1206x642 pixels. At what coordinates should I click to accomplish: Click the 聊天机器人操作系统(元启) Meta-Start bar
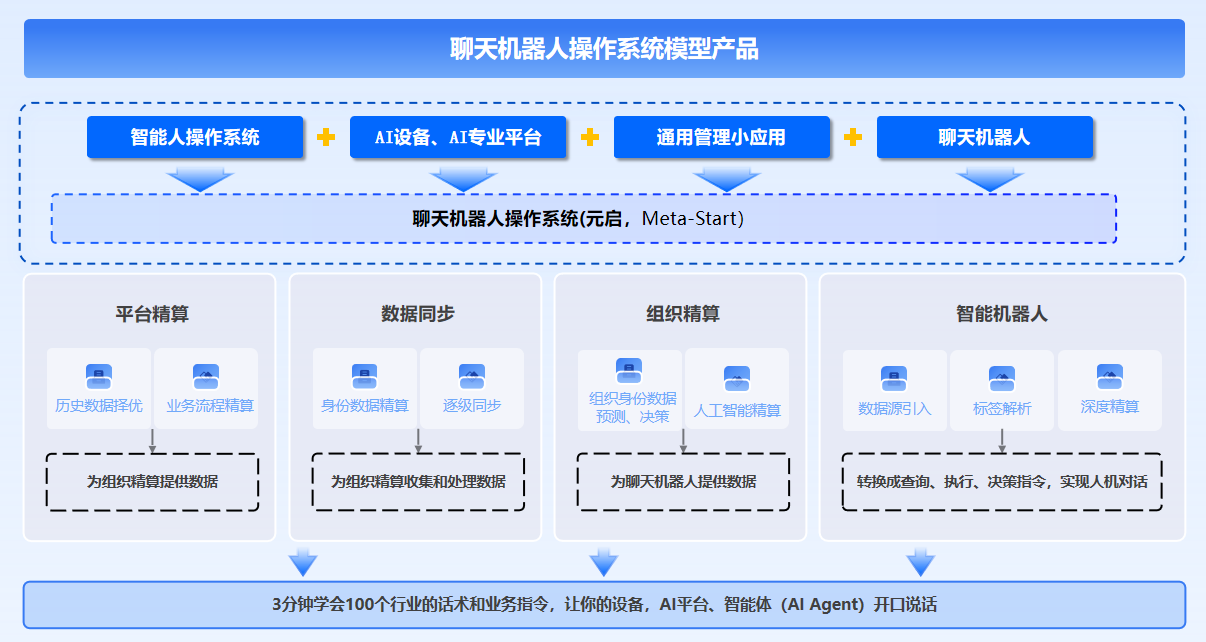point(583,219)
